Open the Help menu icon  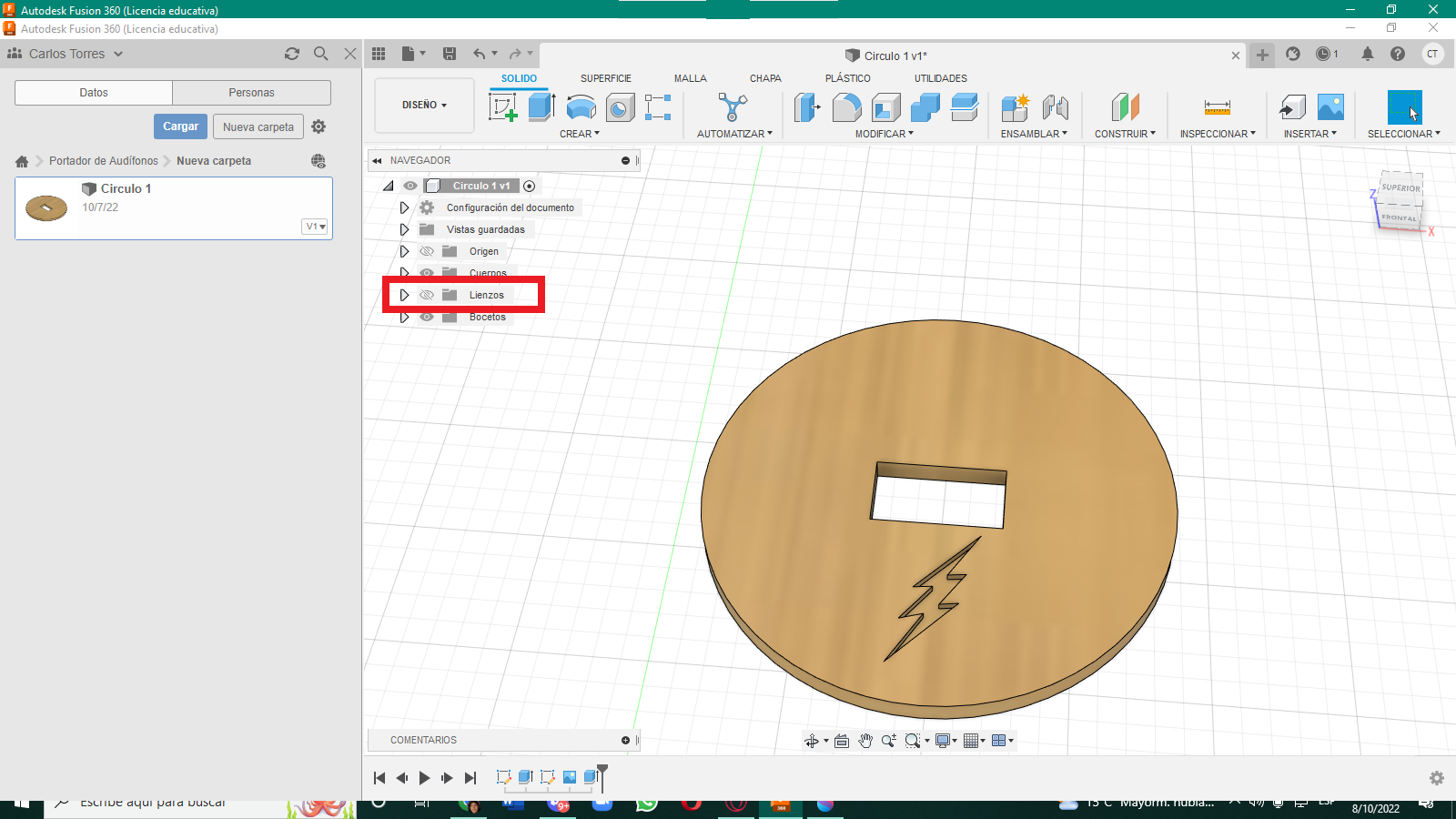click(x=1398, y=54)
